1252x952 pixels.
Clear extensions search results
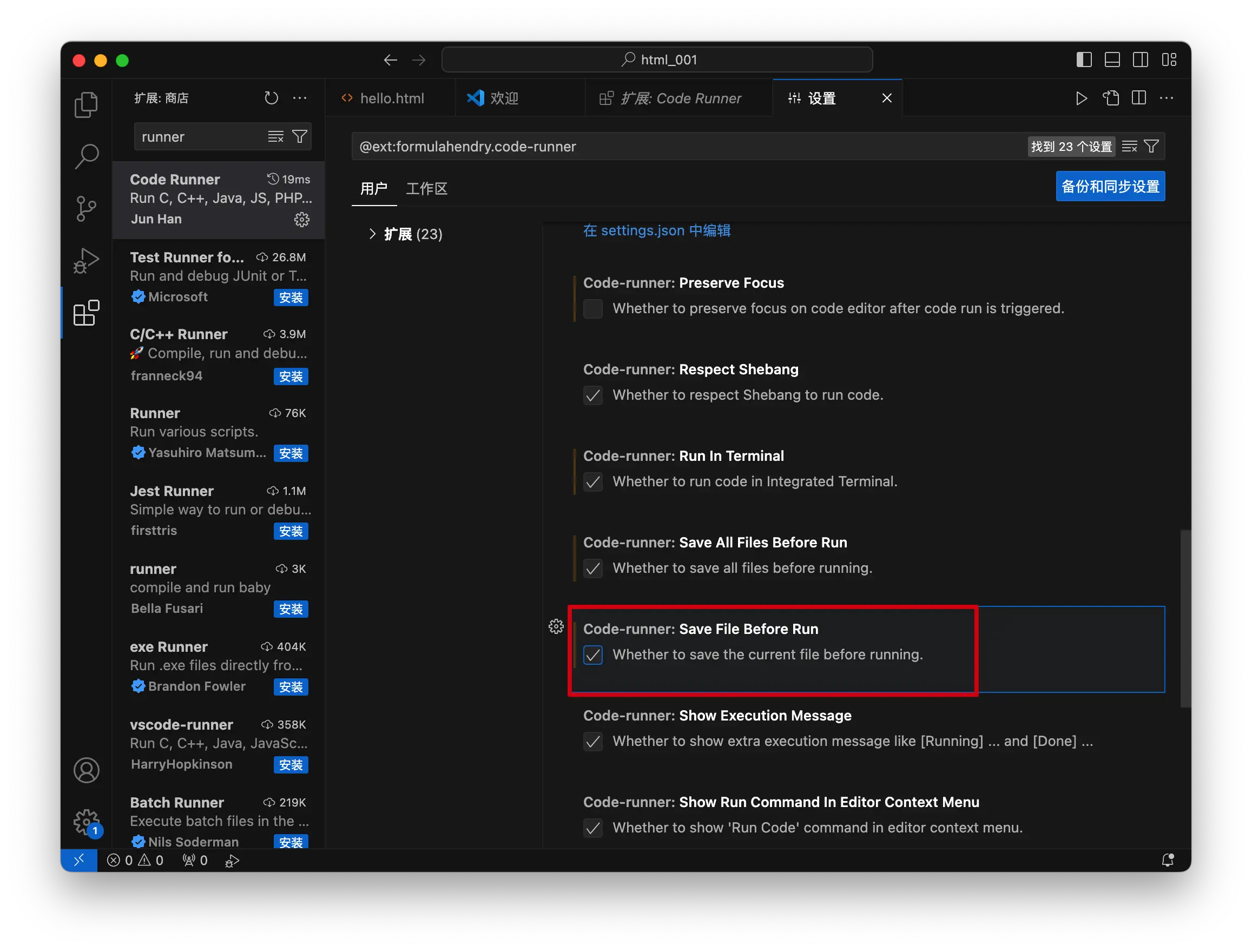pyautogui.click(x=275, y=136)
